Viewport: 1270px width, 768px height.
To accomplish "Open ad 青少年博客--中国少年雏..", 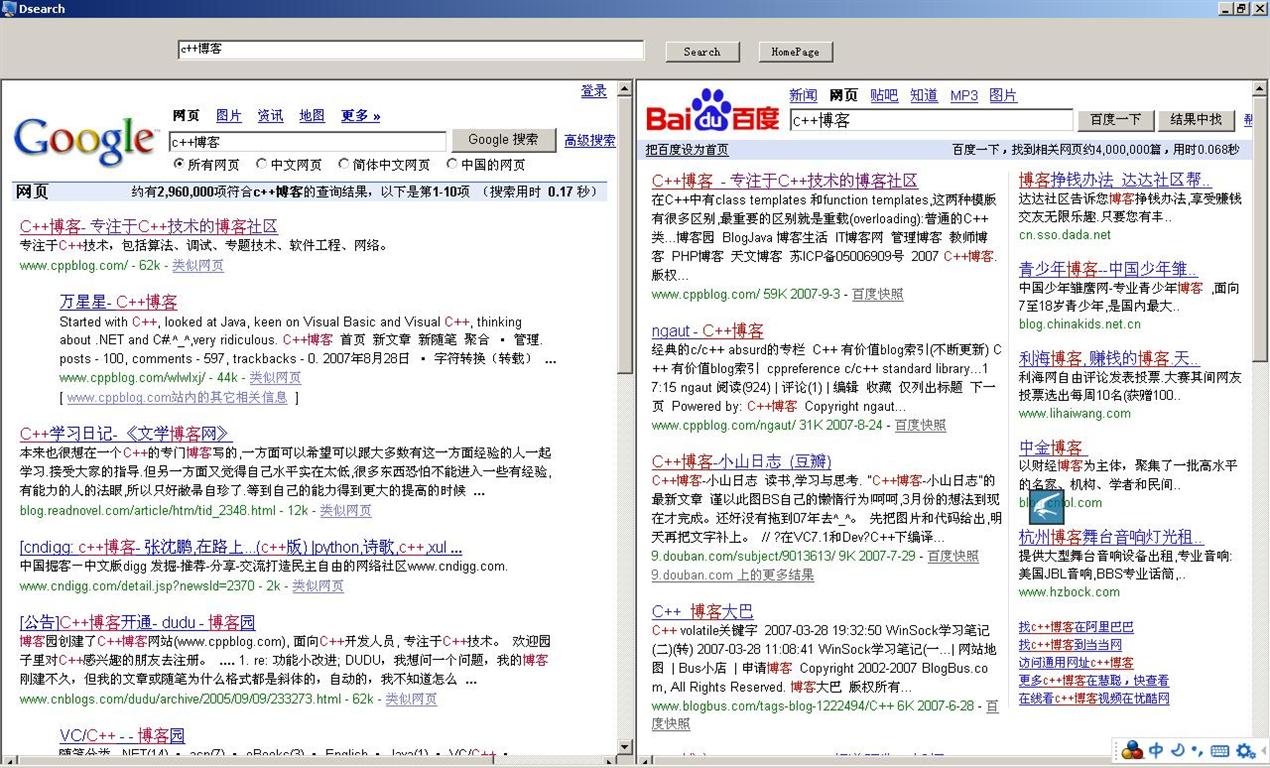I will point(1109,269).
